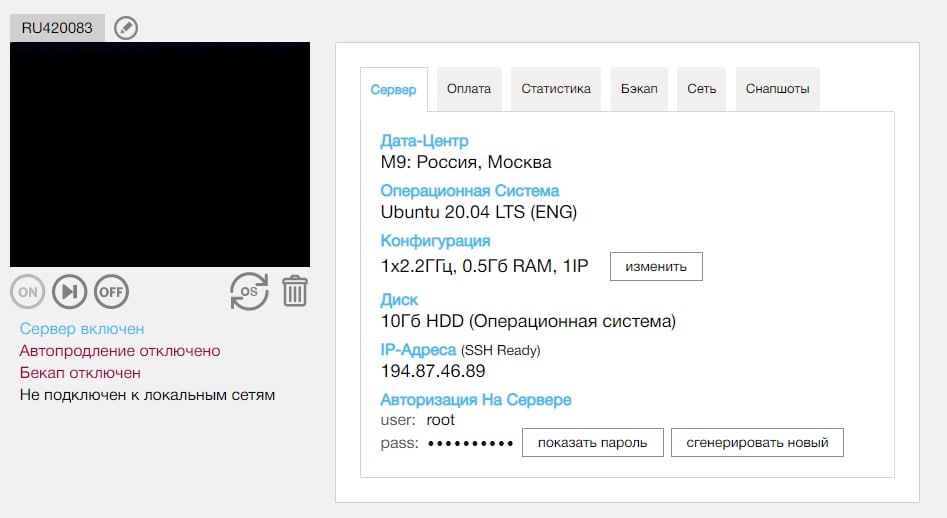
Task: Click M9: Россия, Москва text
Action: (x=466, y=162)
